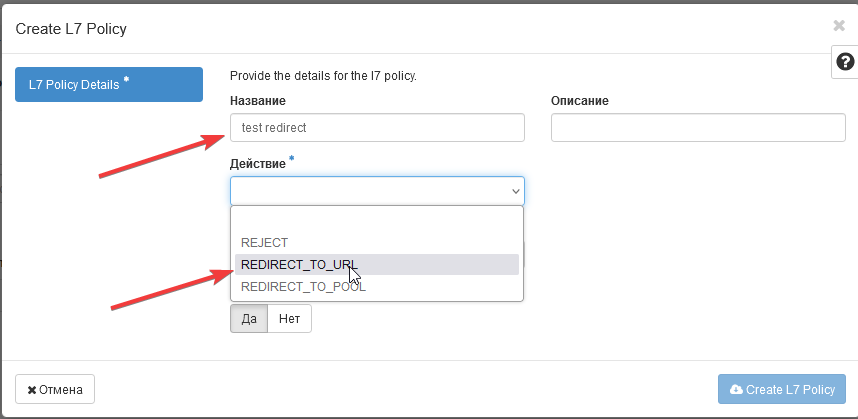
Task: Click the Действие dropdown chevron arrow
Action: click(x=516, y=191)
